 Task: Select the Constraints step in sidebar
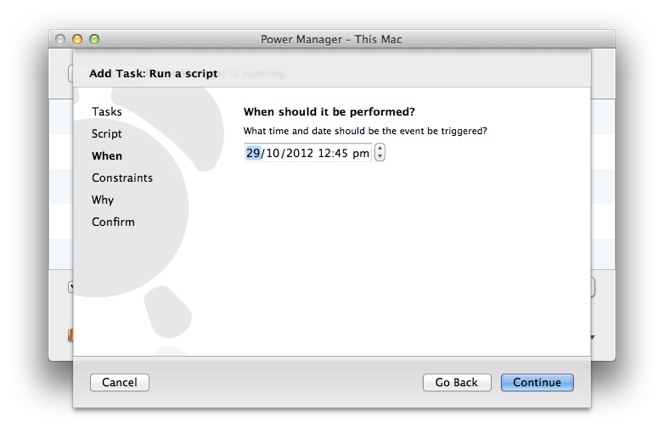click(x=122, y=178)
